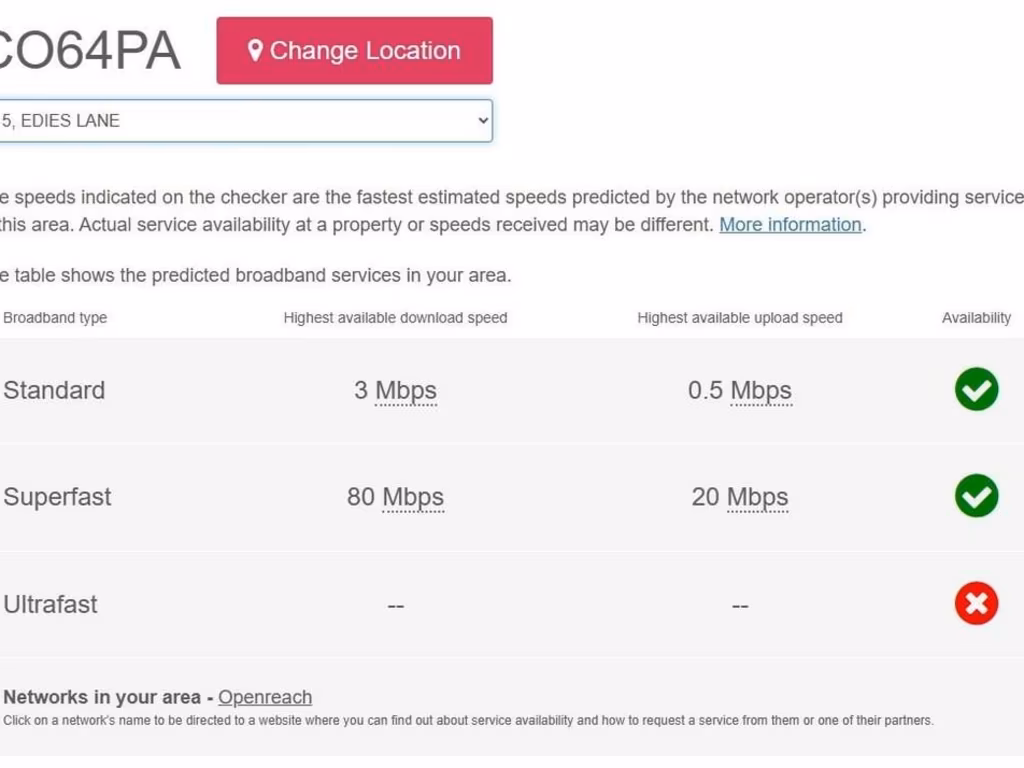1024x768 pixels.
Task: Click the Openreach network link
Action: pos(265,697)
